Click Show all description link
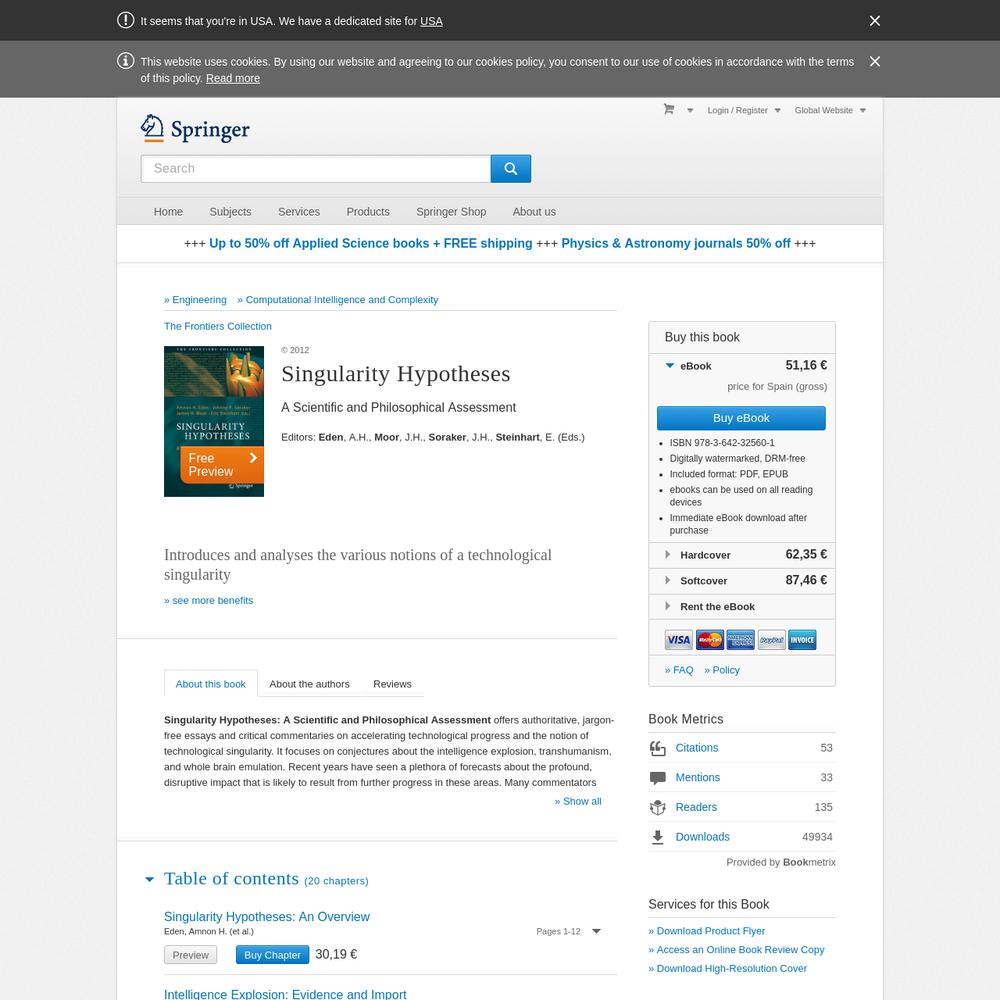This screenshot has height=1000, width=1000. [578, 801]
